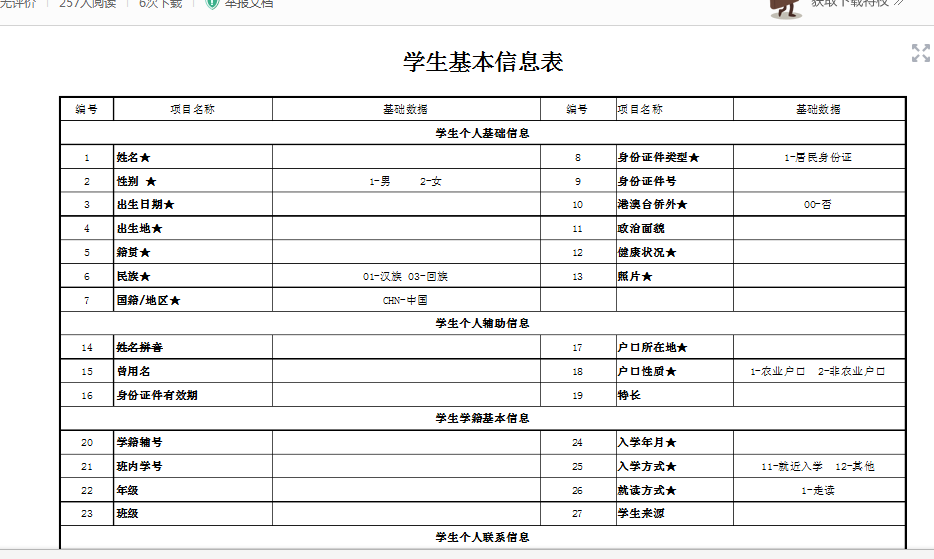Click the 性别★ field label
The image size is (934, 559).
pyautogui.click(x=136, y=181)
